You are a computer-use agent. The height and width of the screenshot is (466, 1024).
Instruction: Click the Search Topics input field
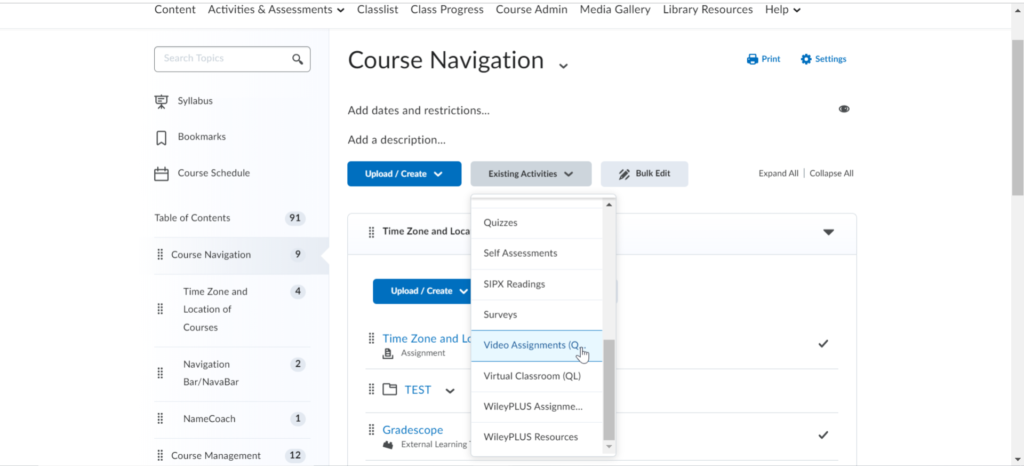point(222,59)
